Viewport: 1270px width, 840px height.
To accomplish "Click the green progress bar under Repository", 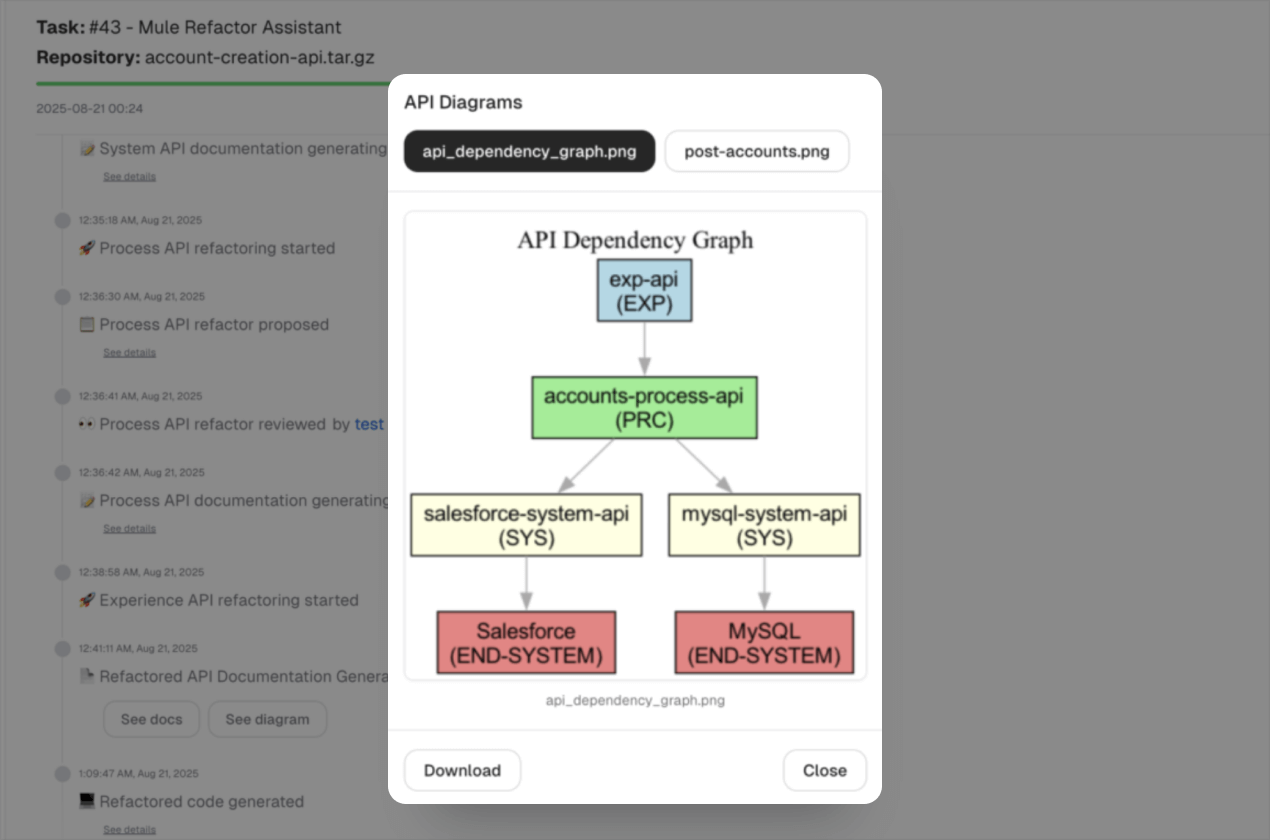I will pos(212,83).
